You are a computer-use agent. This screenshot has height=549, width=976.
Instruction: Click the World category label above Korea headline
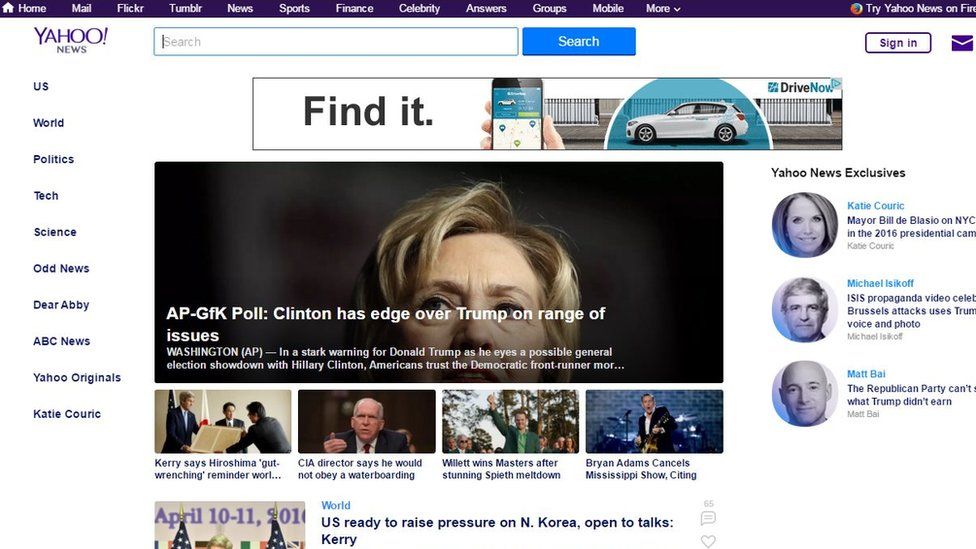(336, 505)
